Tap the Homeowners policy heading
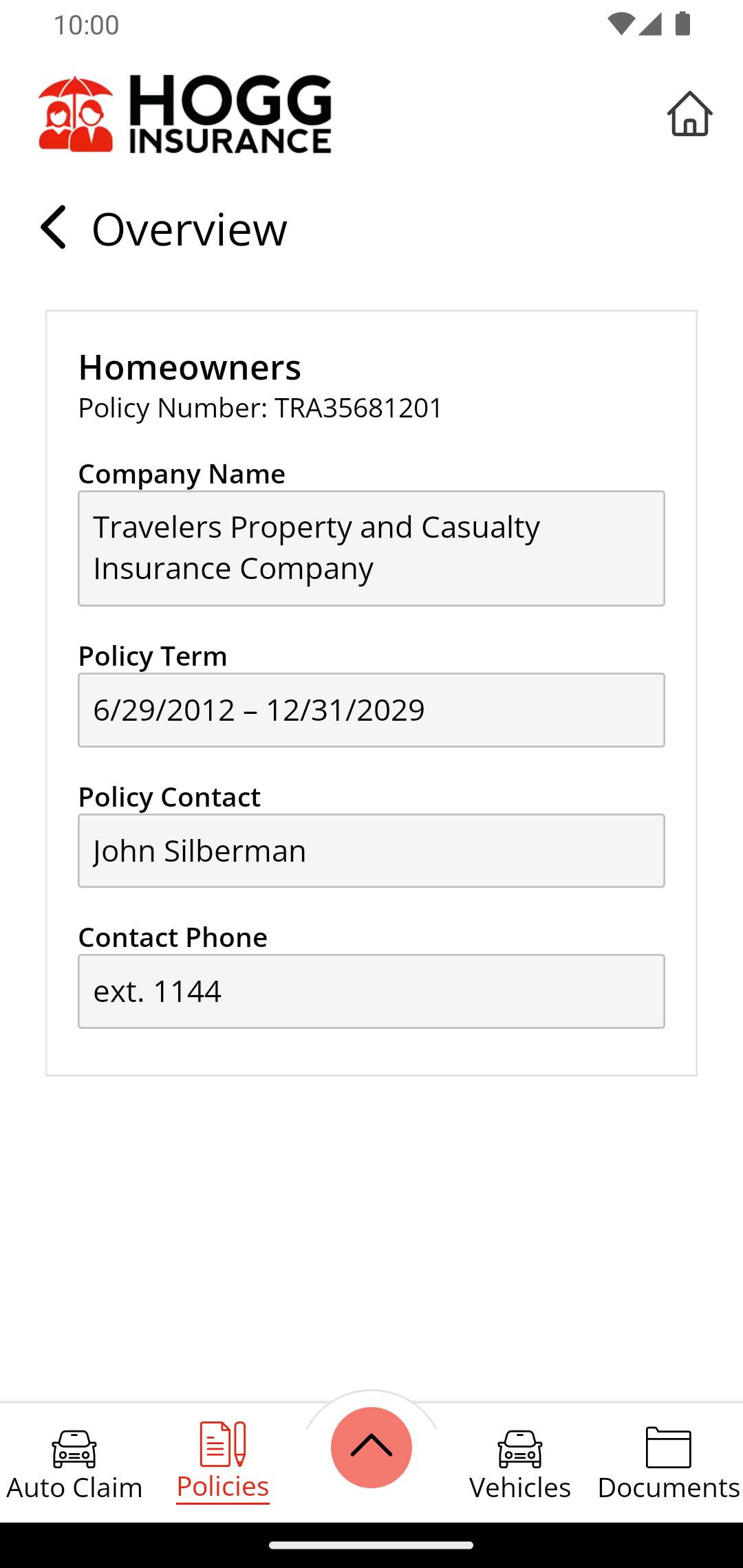This screenshot has height=1568, width=743. pos(190,367)
